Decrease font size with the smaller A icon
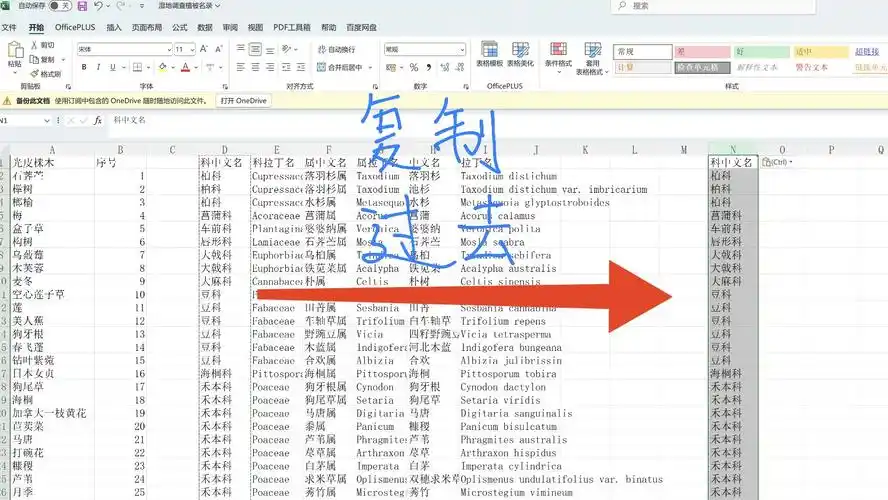Screen dimensions: 888x500 click(219, 49)
